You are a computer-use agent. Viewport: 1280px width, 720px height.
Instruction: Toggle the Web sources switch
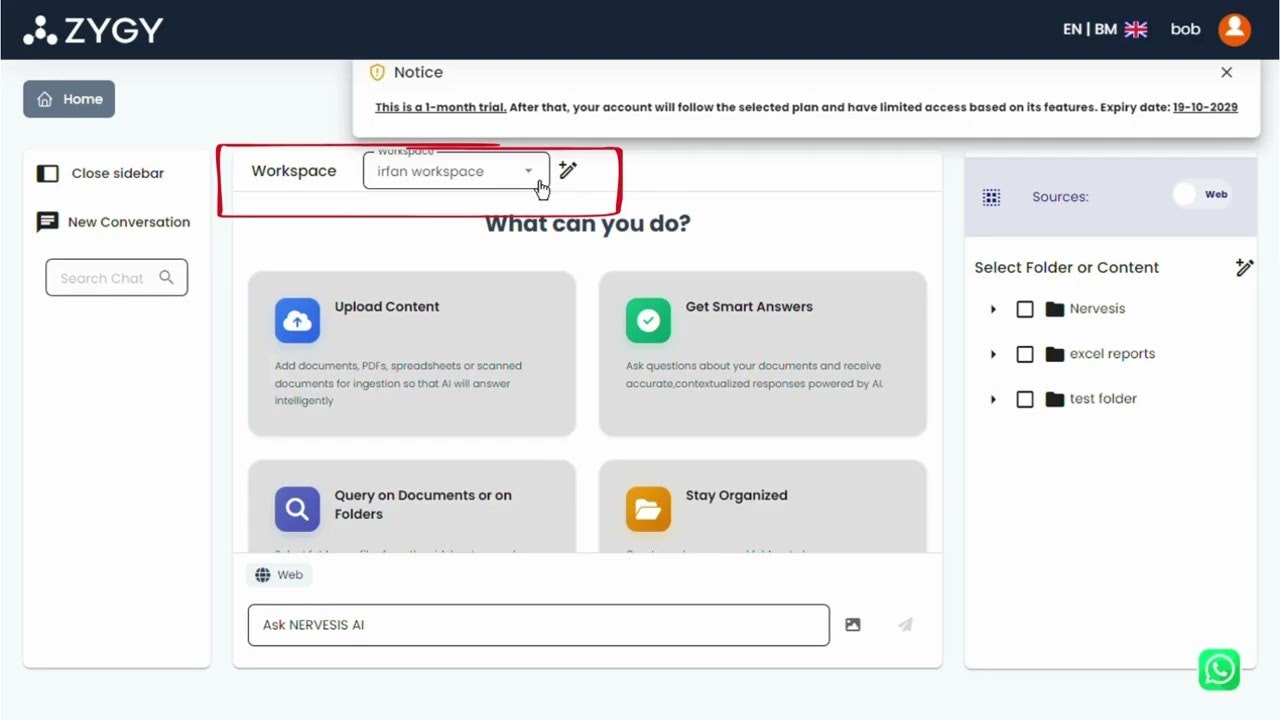[x=1202, y=195]
